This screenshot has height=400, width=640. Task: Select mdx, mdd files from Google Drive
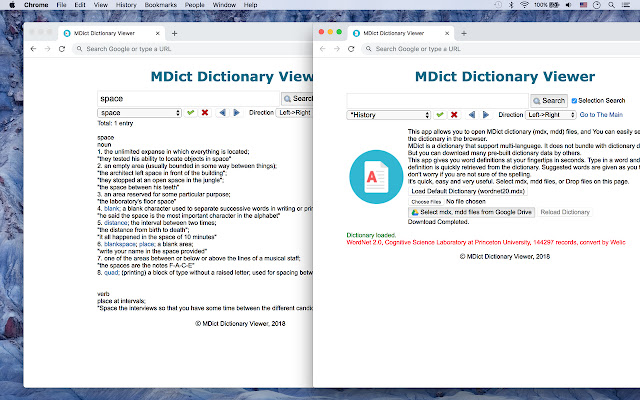pyautogui.click(x=471, y=212)
